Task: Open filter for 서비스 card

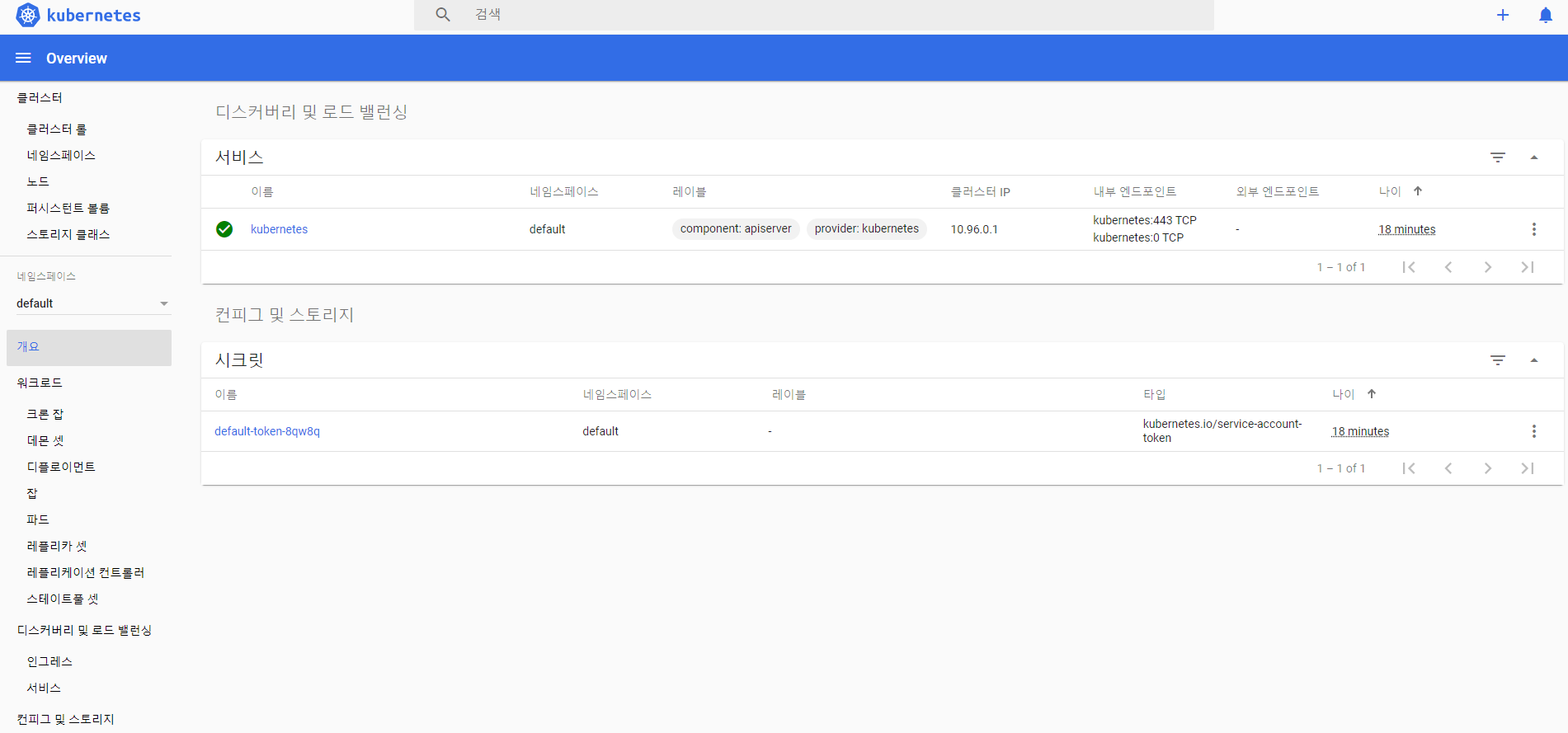Action: click(1498, 157)
